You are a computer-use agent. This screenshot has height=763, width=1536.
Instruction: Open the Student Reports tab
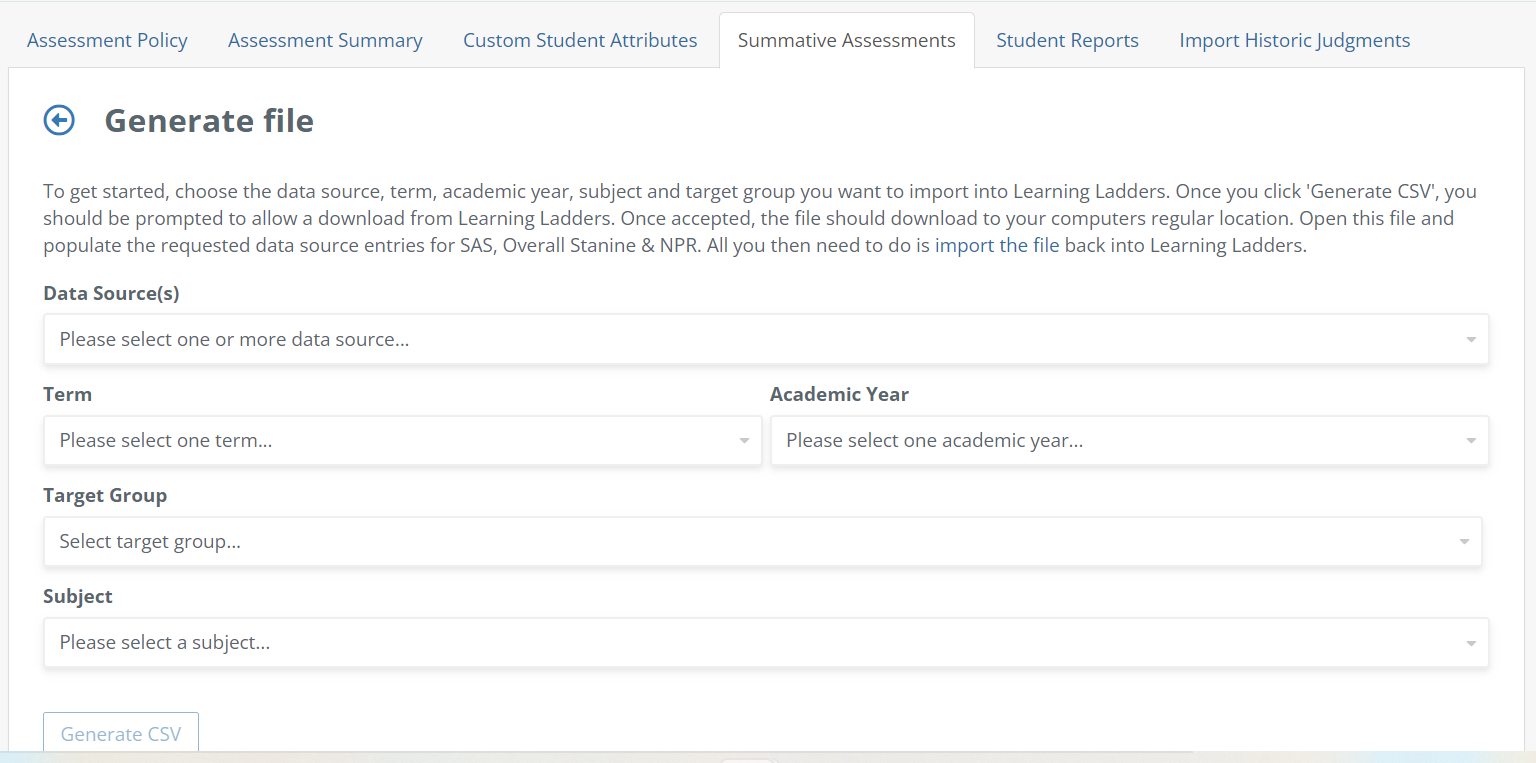[x=1067, y=41]
